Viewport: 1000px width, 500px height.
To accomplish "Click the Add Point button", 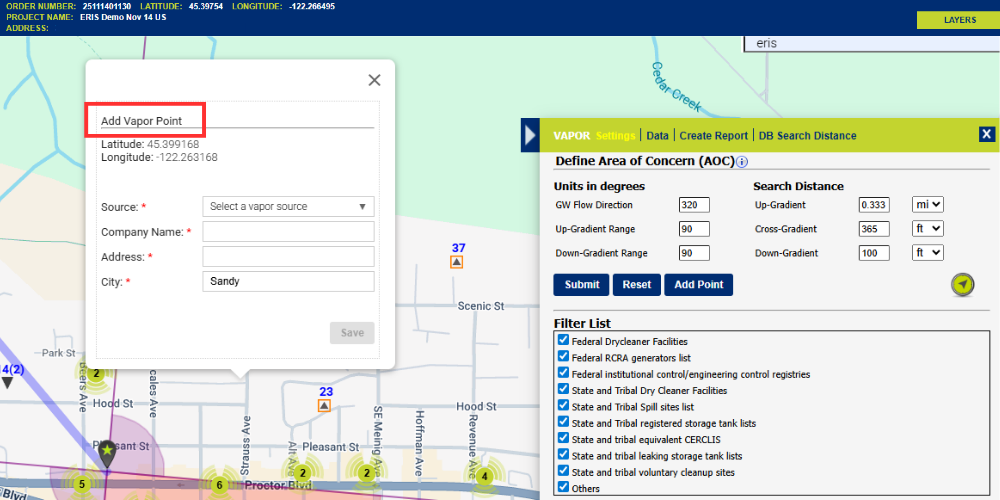I will point(699,285).
